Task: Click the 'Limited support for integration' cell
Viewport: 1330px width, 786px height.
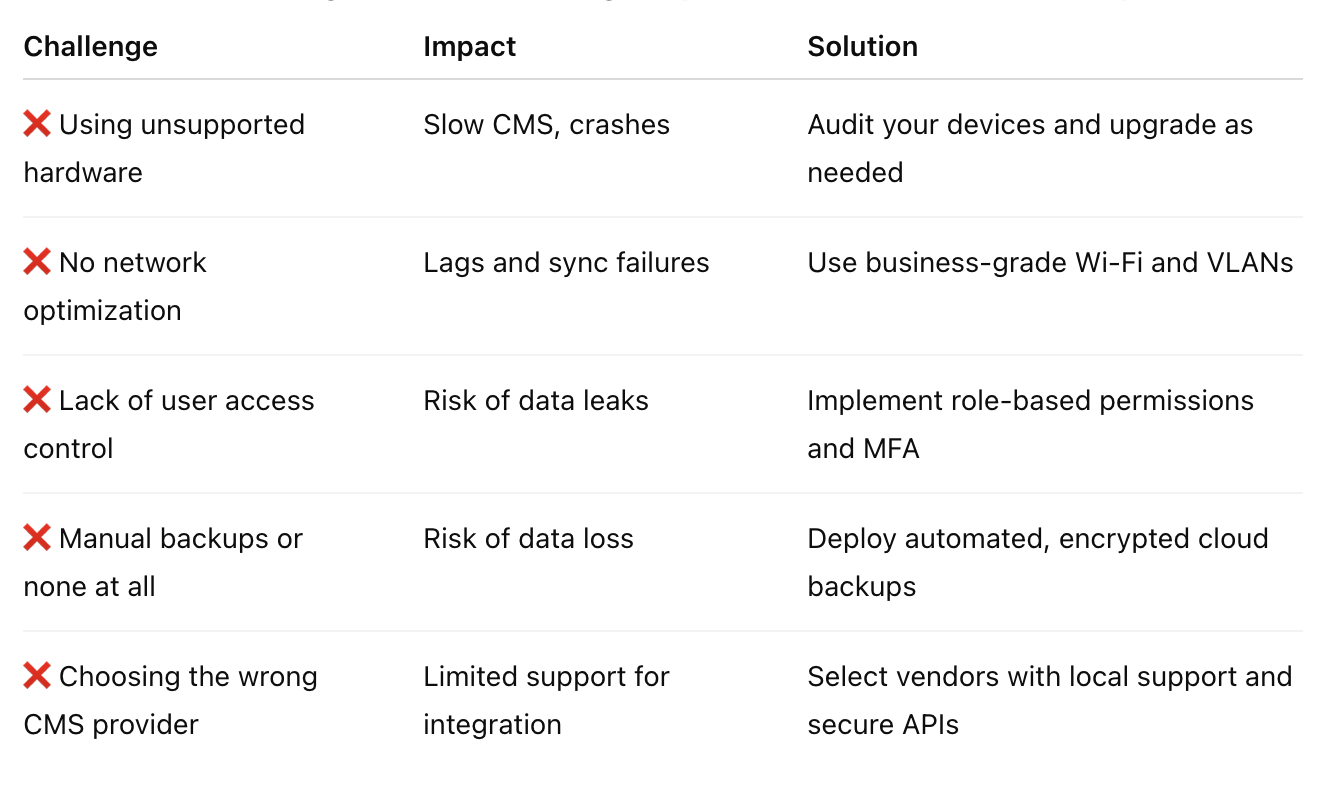Action: coord(547,700)
